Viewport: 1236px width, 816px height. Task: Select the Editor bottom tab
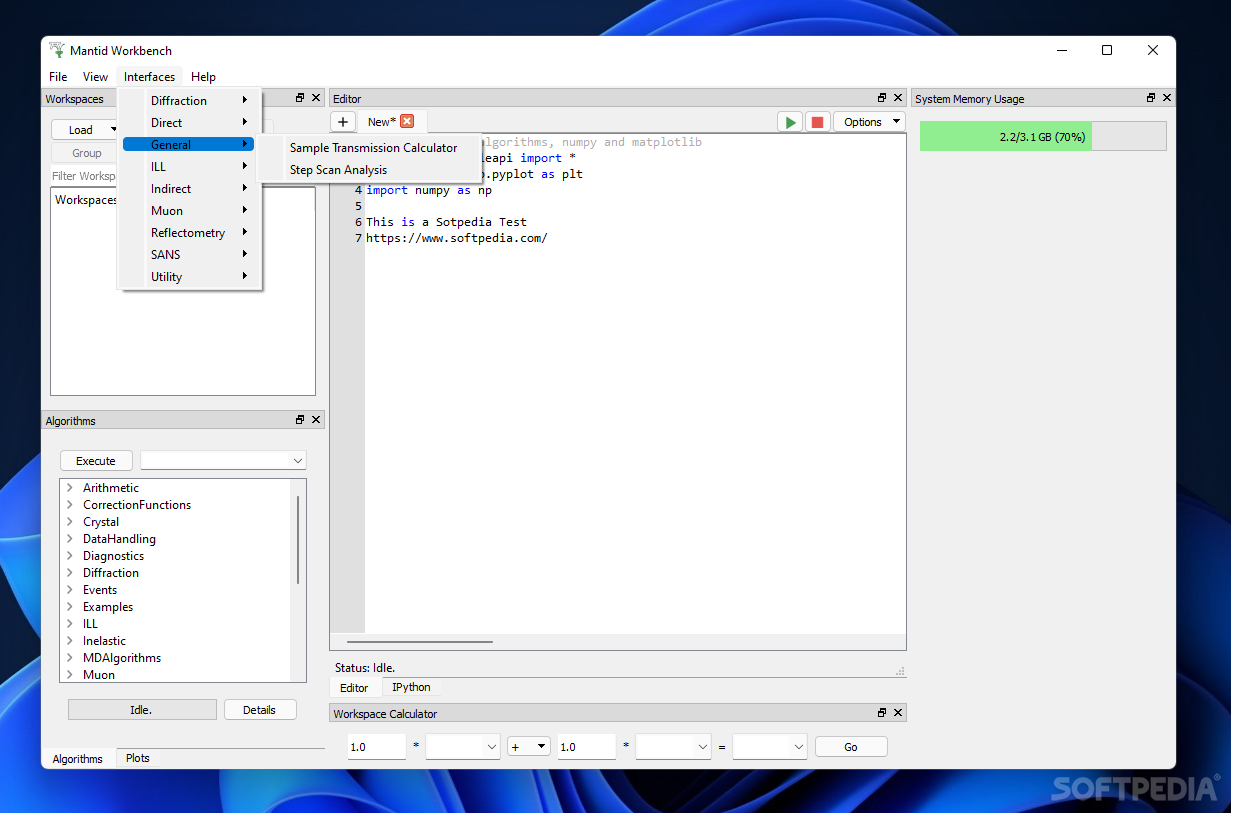[354, 688]
